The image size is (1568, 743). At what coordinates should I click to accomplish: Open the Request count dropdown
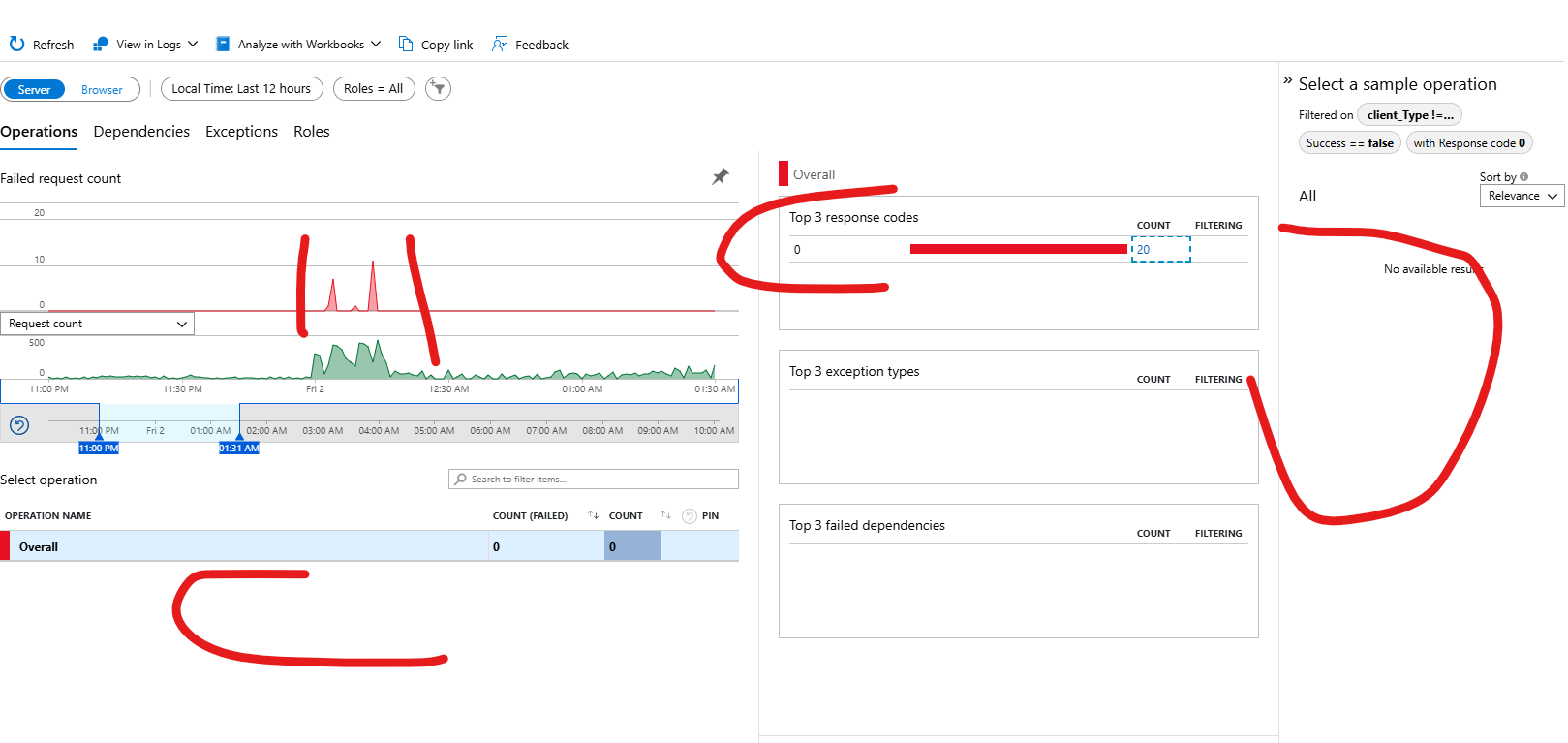(97, 324)
